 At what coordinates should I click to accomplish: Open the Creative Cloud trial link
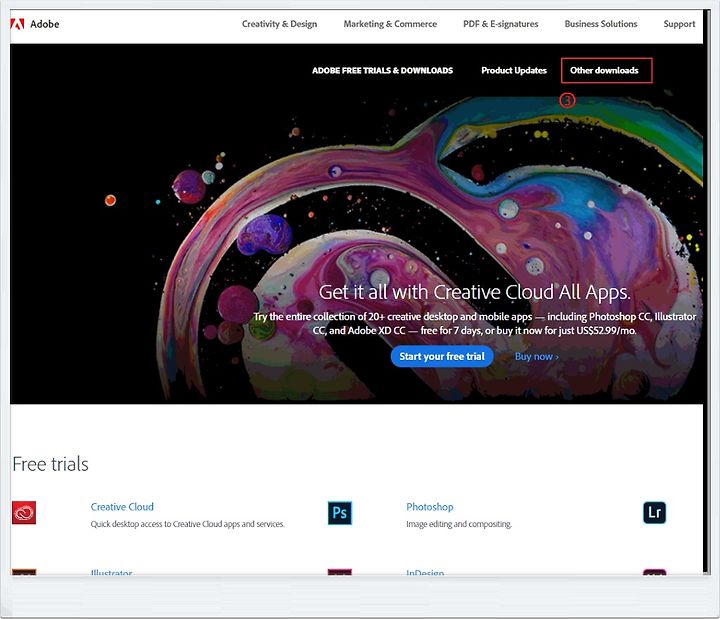(x=122, y=506)
